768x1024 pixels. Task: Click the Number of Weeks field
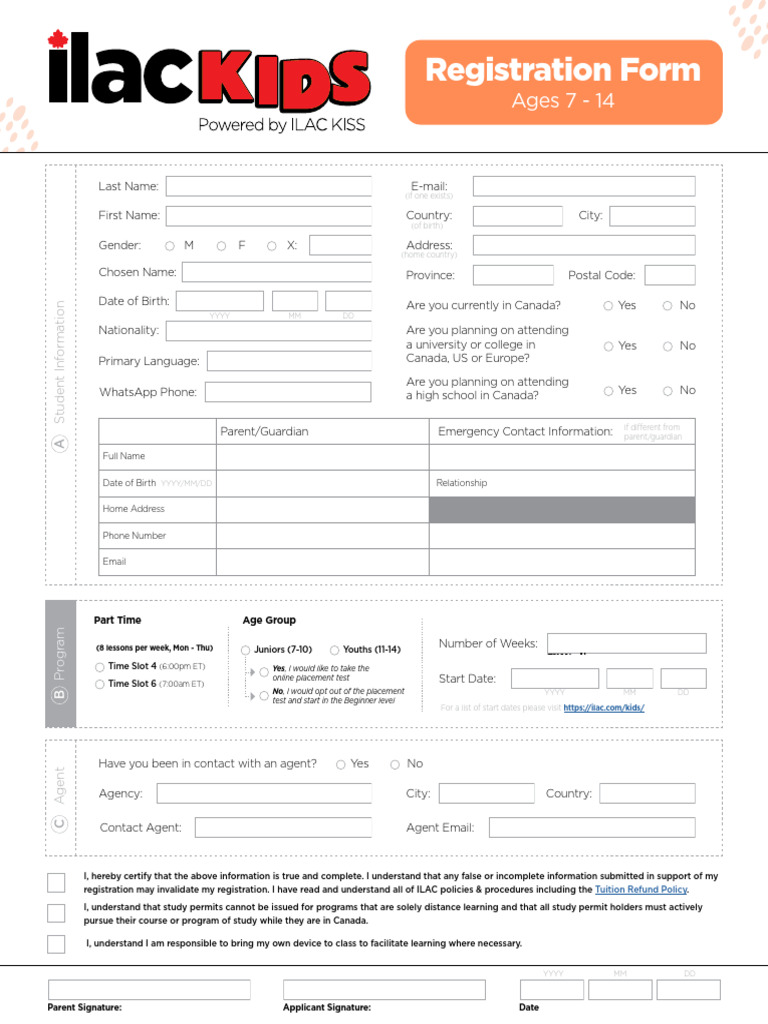coord(626,643)
